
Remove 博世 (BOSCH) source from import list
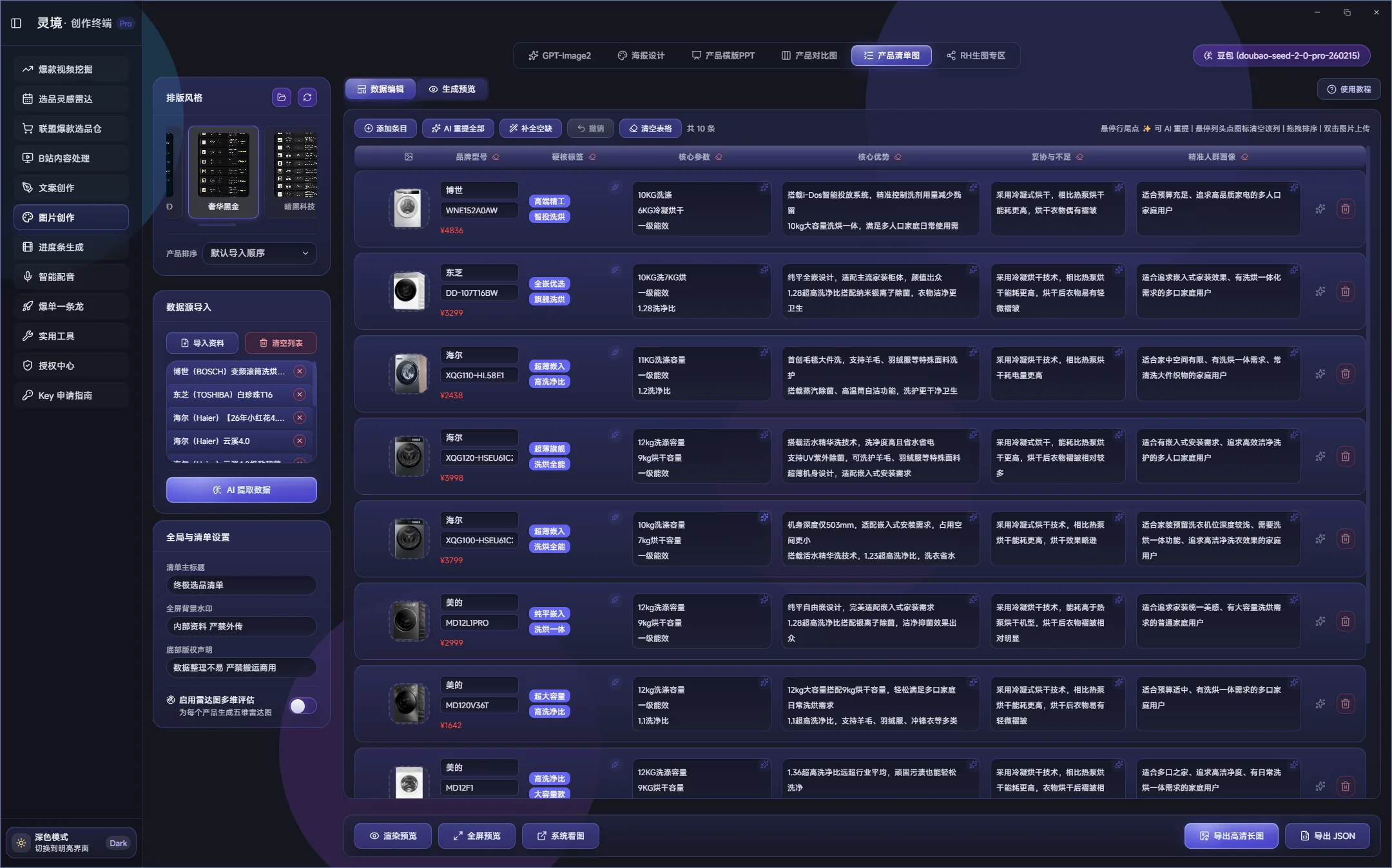pyautogui.click(x=300, y=371)
